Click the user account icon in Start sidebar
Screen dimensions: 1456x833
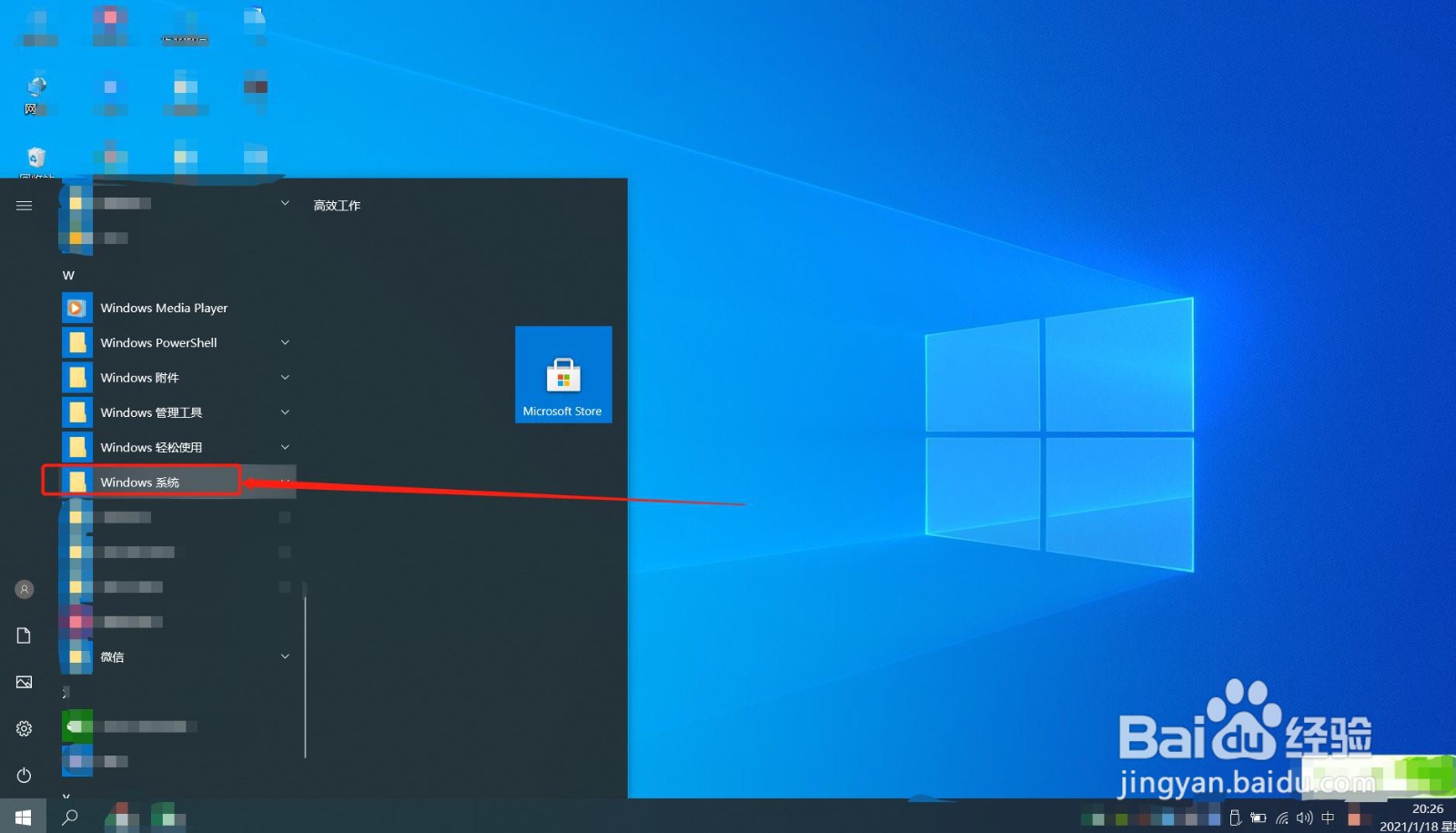(x=25, y=589)
